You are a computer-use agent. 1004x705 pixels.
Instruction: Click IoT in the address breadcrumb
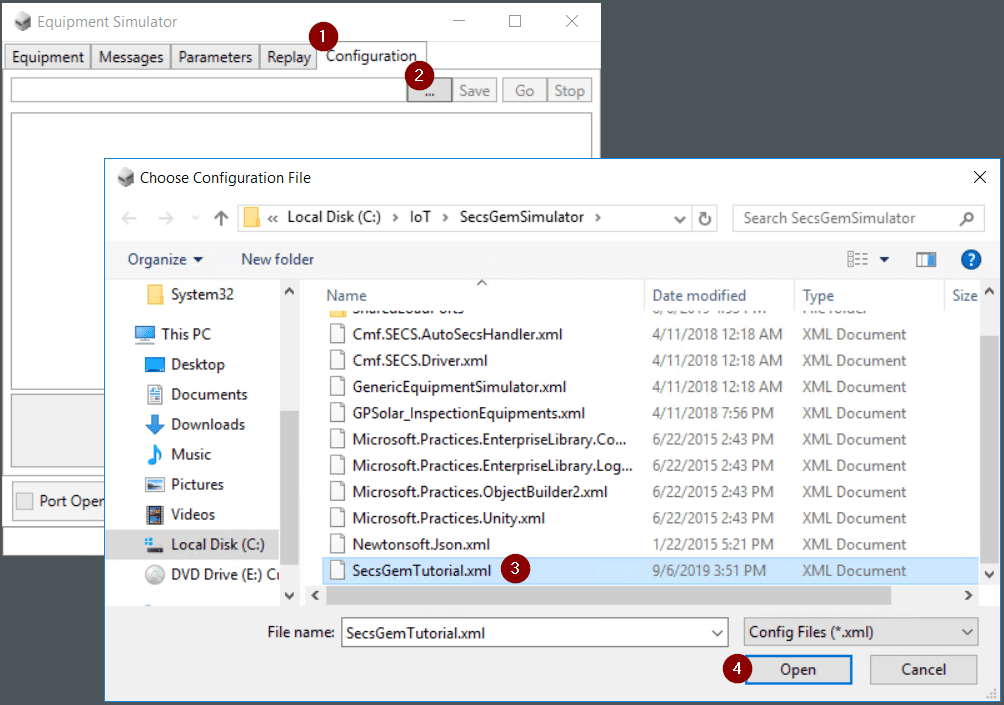coord(420,217)
